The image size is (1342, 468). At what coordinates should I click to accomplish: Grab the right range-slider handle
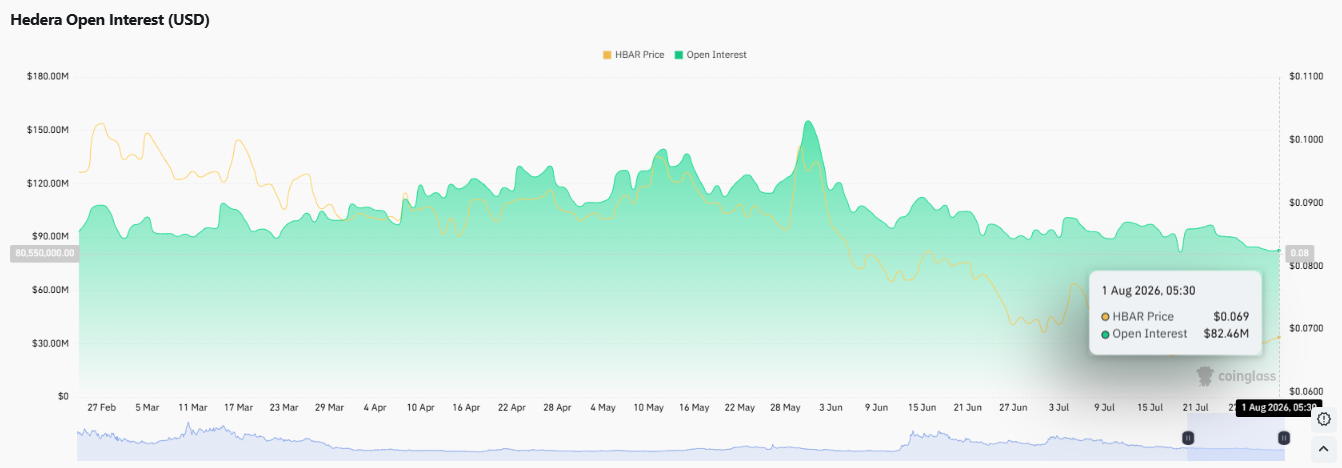click(1284, 438)
